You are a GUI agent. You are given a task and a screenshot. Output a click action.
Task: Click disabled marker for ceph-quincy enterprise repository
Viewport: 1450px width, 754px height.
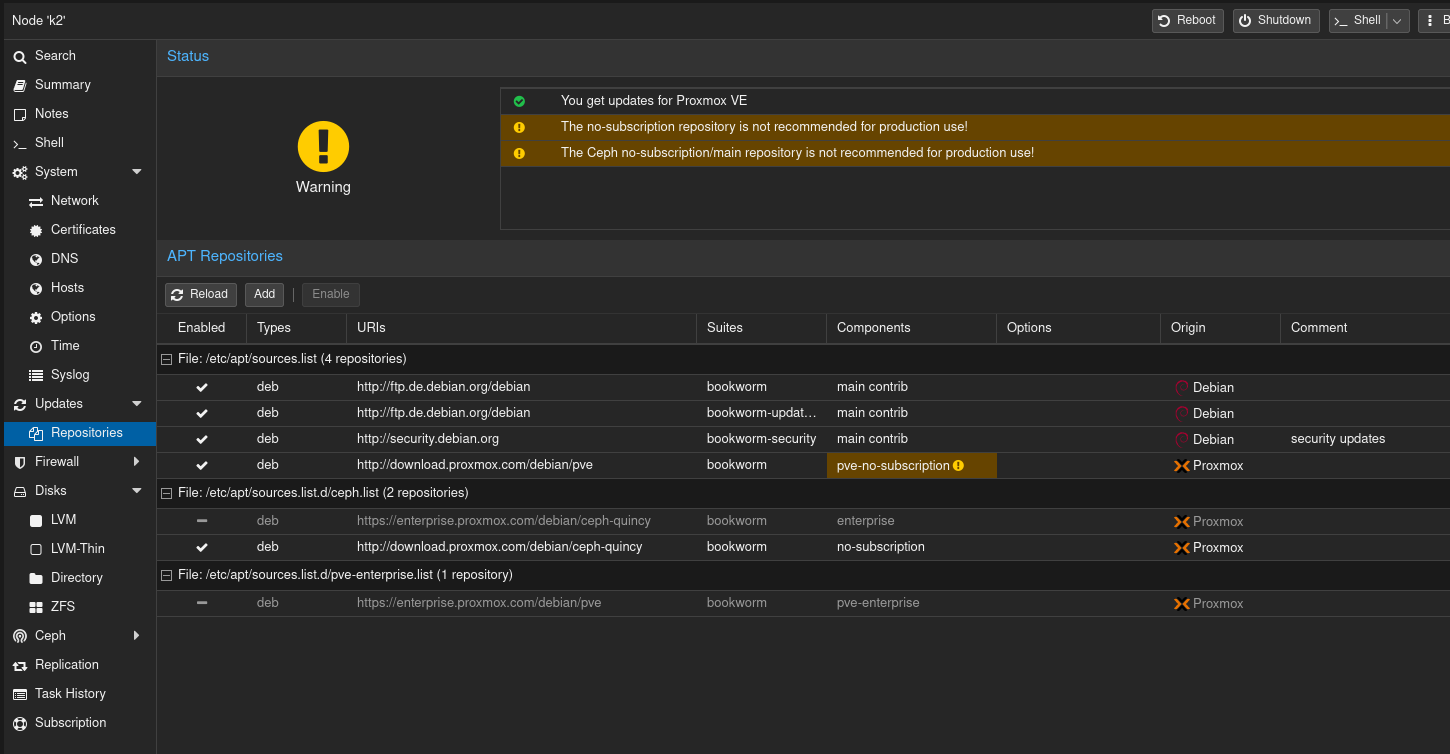tap(202, 521)
